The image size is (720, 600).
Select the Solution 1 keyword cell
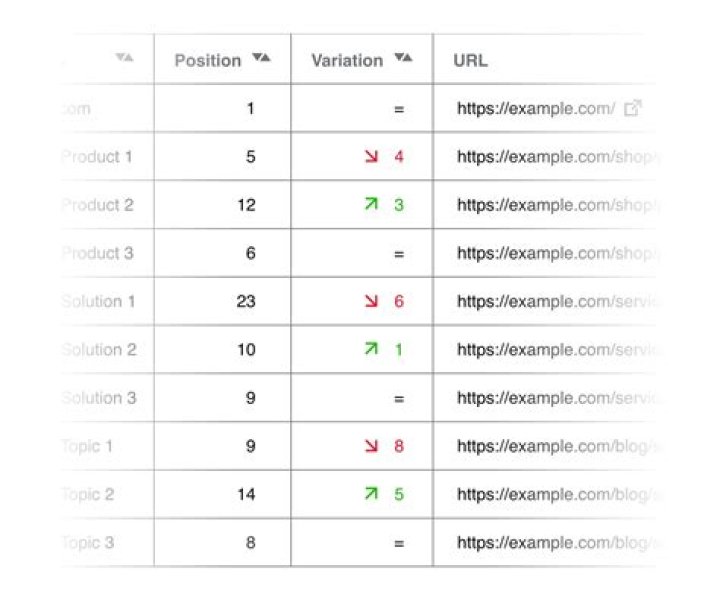click(x=98, y=301)
